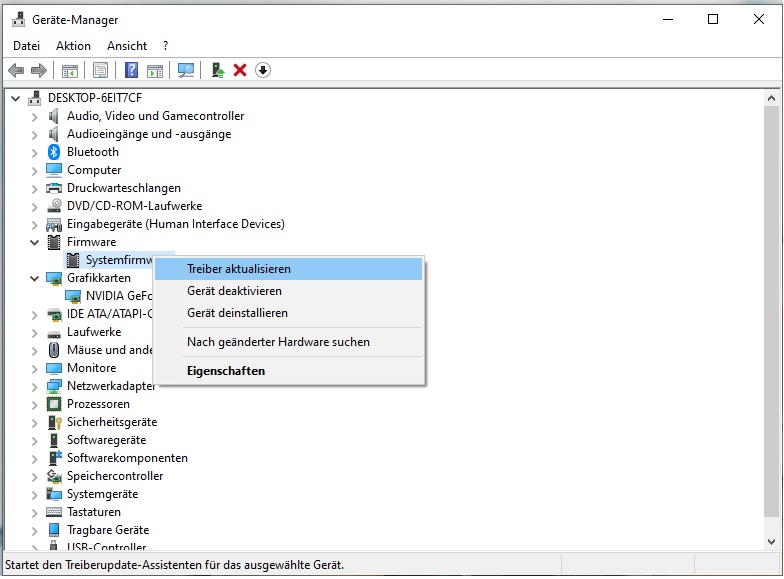This screenshot has height=579, width=784.
Task: Click the Bluetooth icon in the device tree
Action: click(54, 152)
